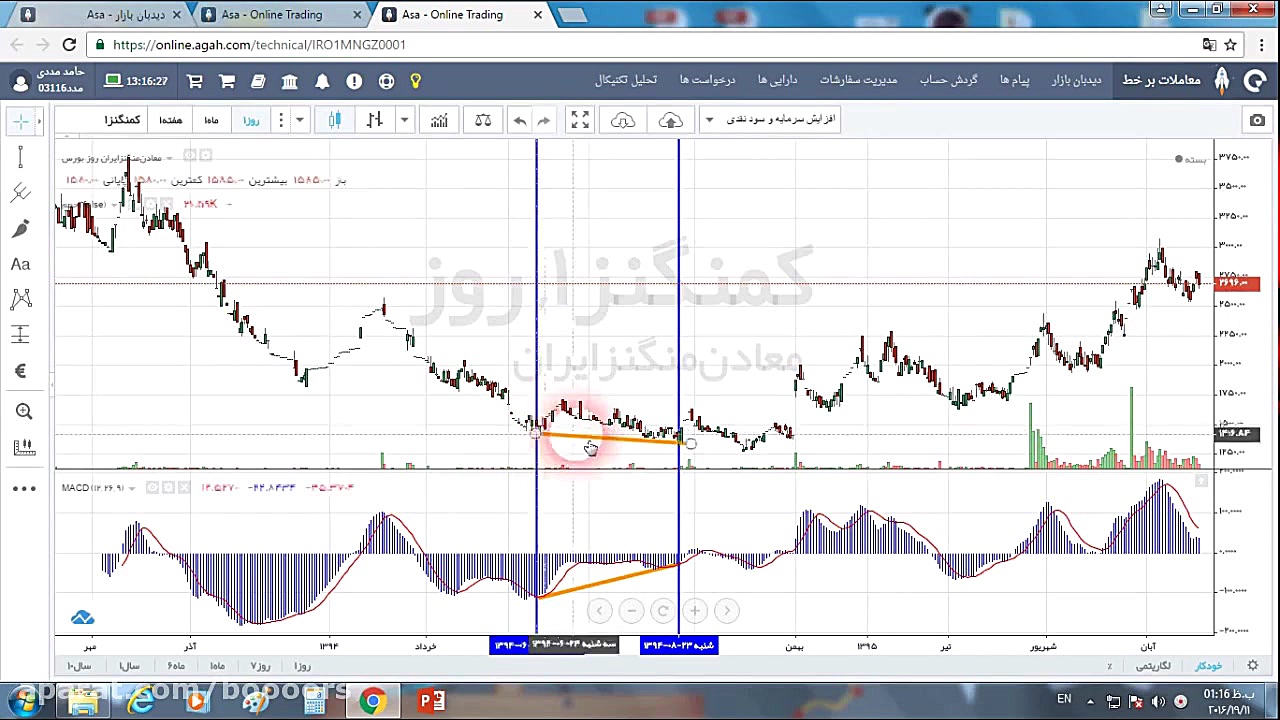
Task: Select the monthly (ماه) interval
Action: (211, 120)
